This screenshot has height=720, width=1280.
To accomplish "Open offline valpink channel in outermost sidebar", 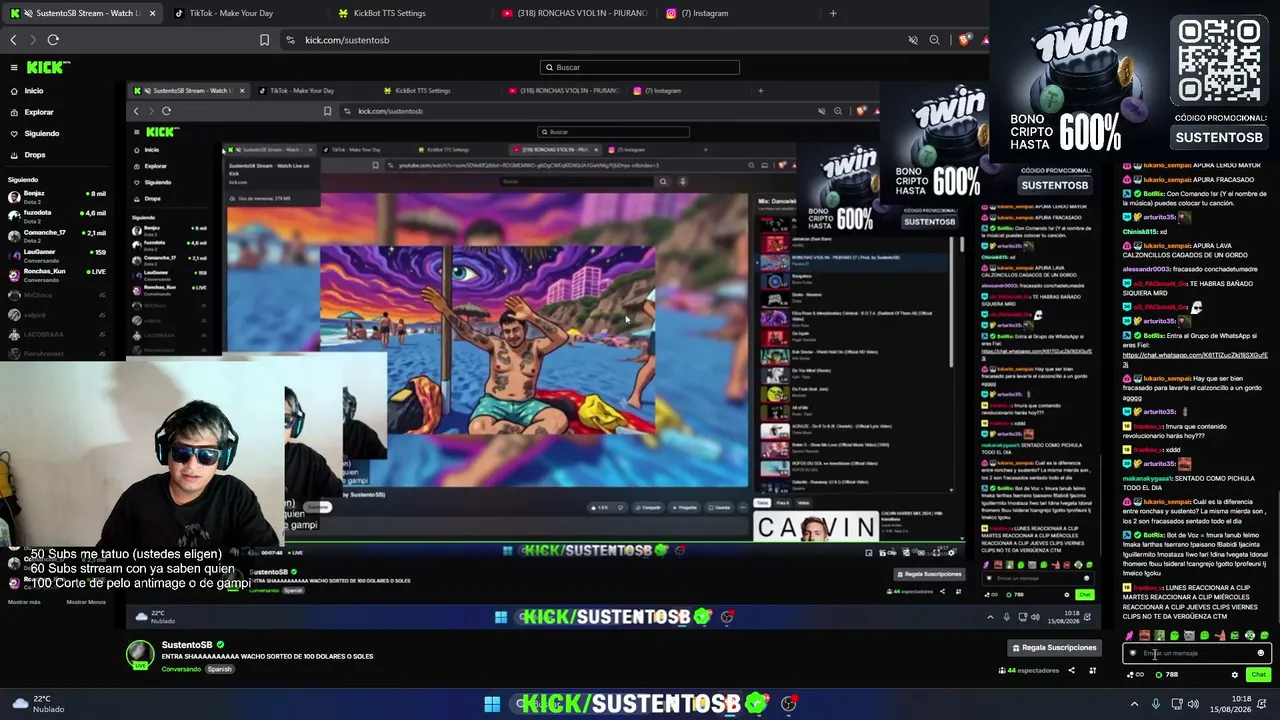I will point(57,314).
